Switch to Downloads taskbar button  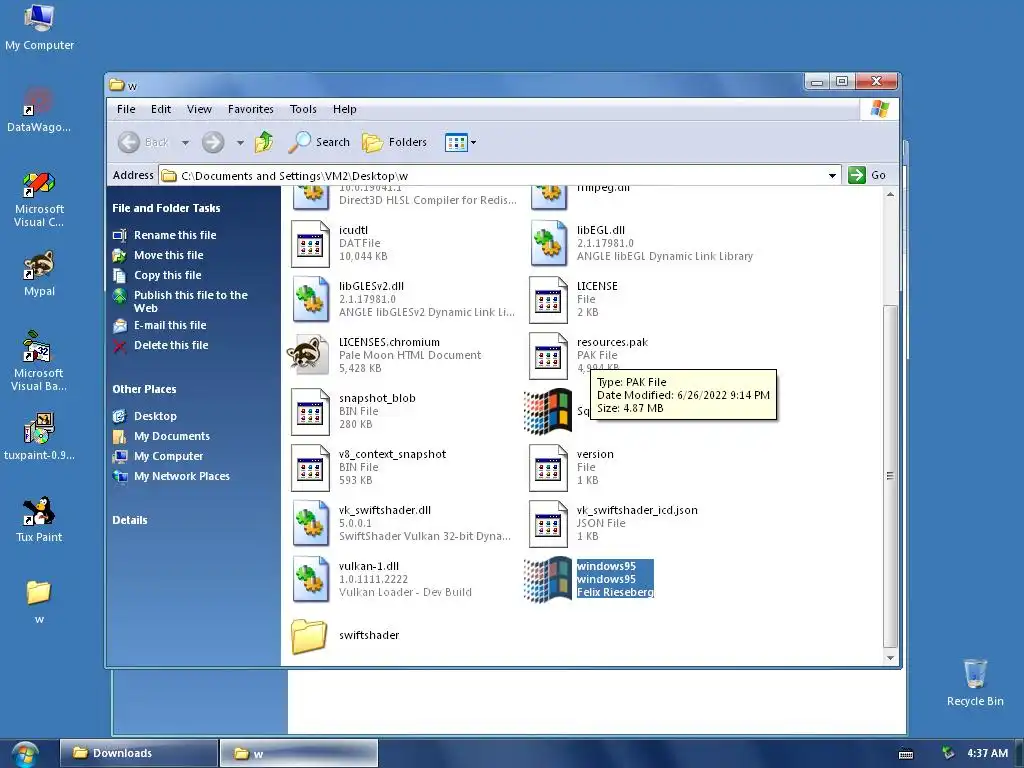[138, 753]
